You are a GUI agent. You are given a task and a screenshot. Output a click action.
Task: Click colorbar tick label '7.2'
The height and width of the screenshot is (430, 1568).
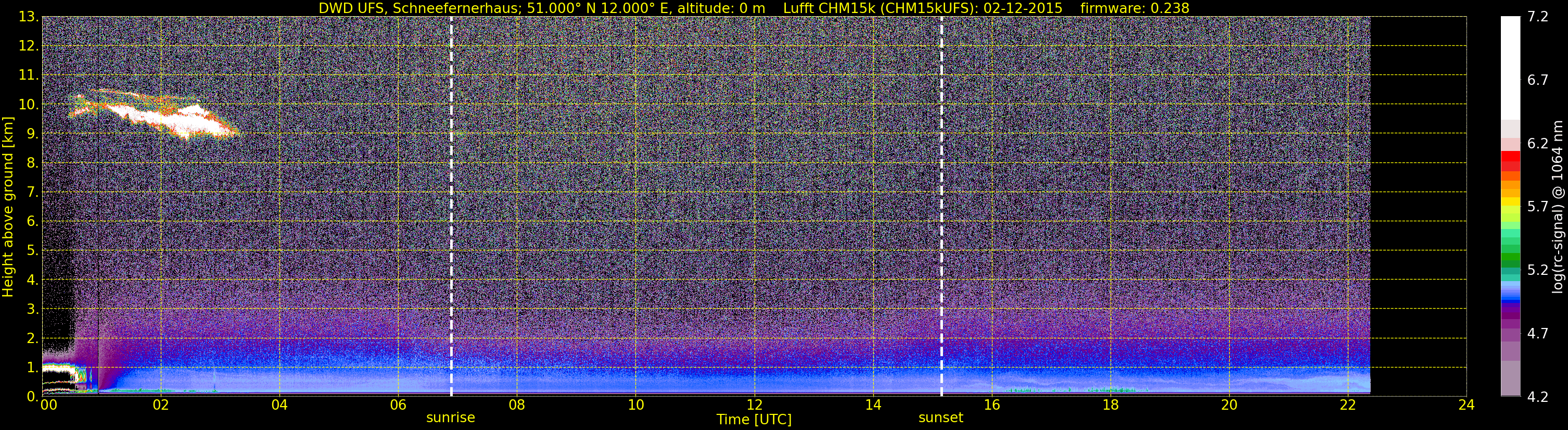click(1538, 17)
